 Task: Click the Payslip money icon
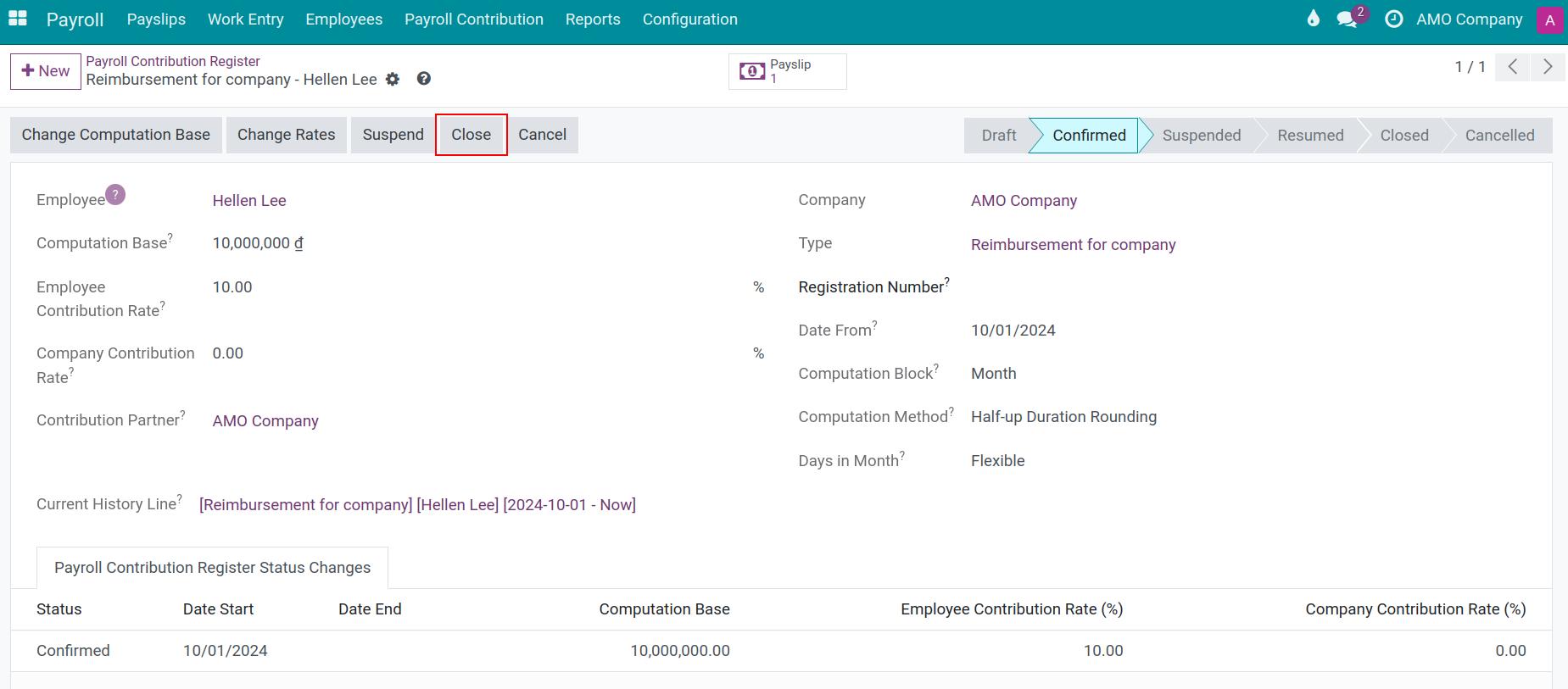coord(752,71)
